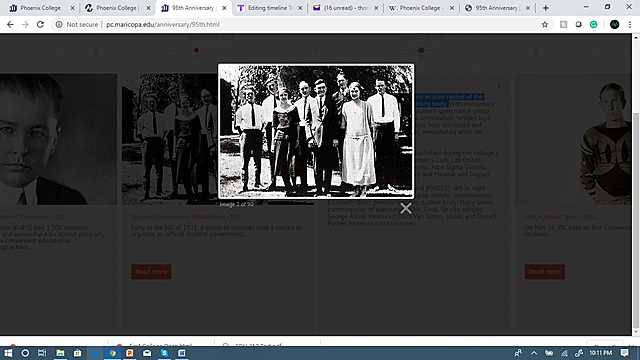Viewport: 640px width, 360px height.
Task: Click the Chrome icon in the taskbar
Action: [x=113, y=353]
